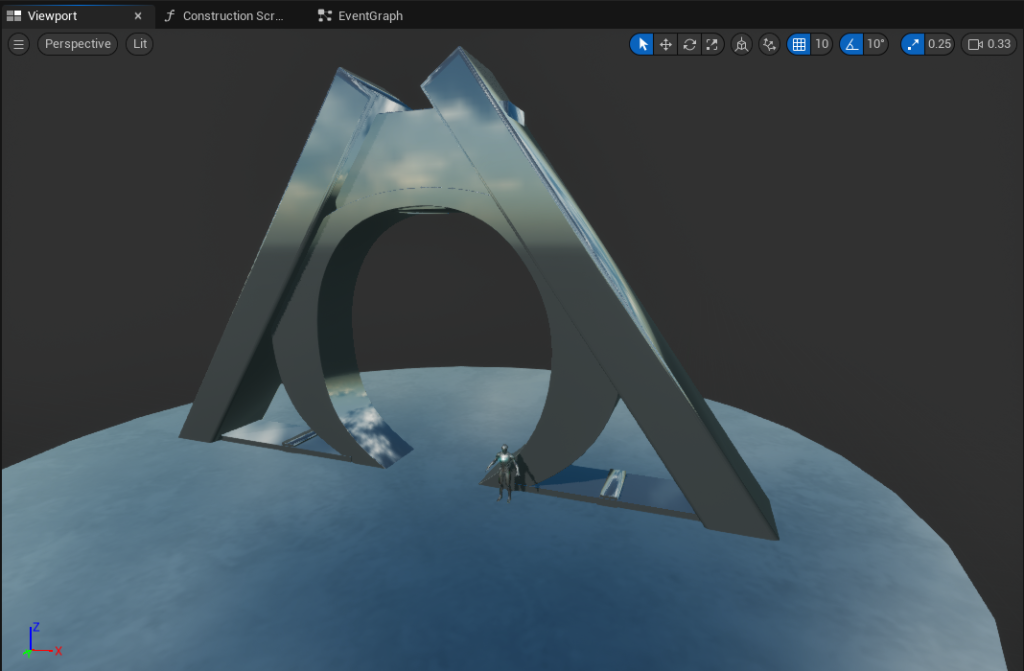1024x671 pixels.
Task: Open the viewport options hamburger menu
Action: [19, 44]
